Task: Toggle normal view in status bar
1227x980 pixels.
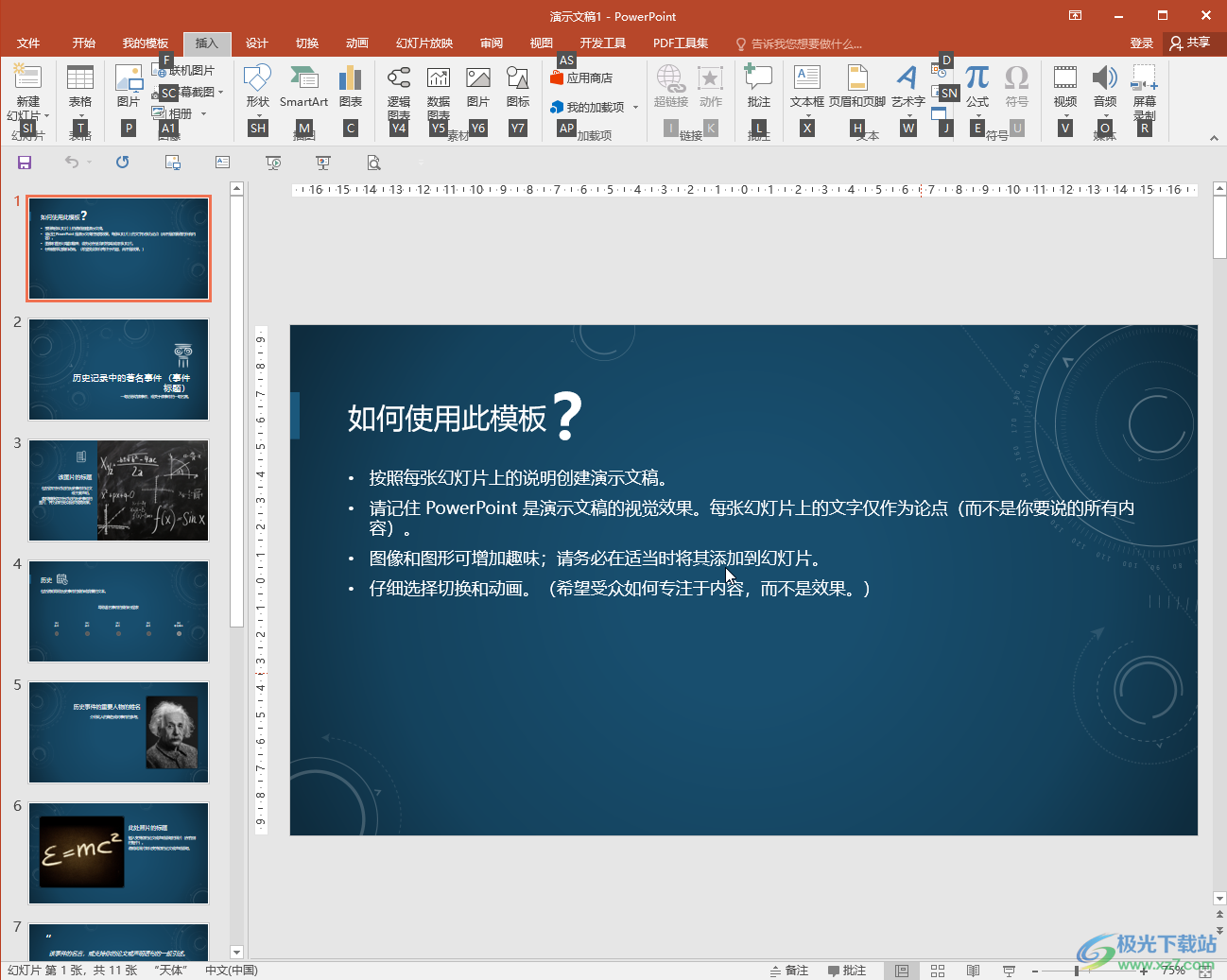Action: tap(902, 971)
